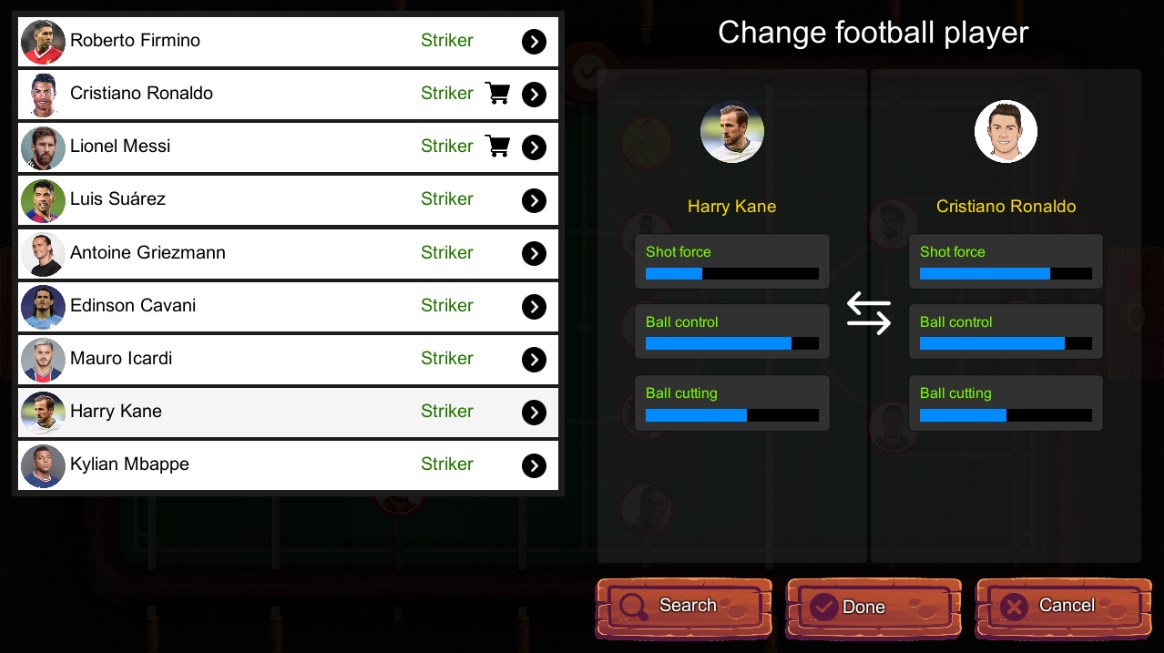Click the Cancel button

pyautogui.click(x=1064, y=608)
